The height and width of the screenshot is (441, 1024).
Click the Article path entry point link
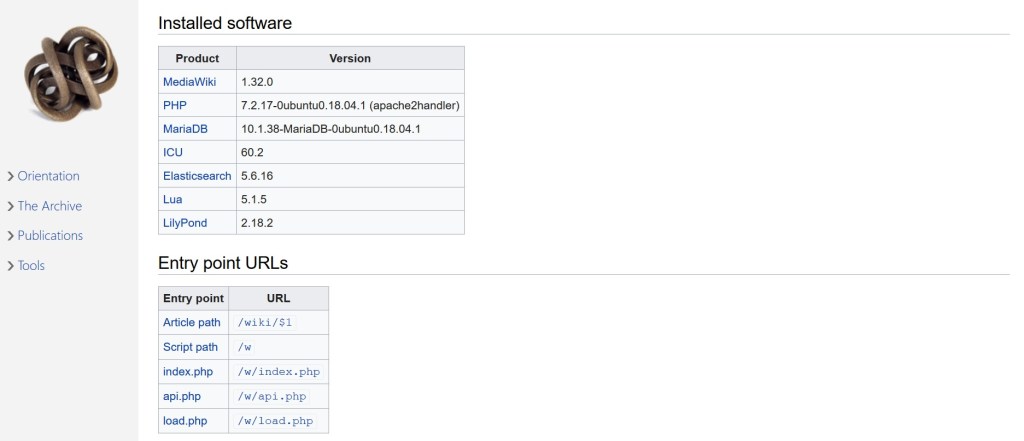(192, 323)
